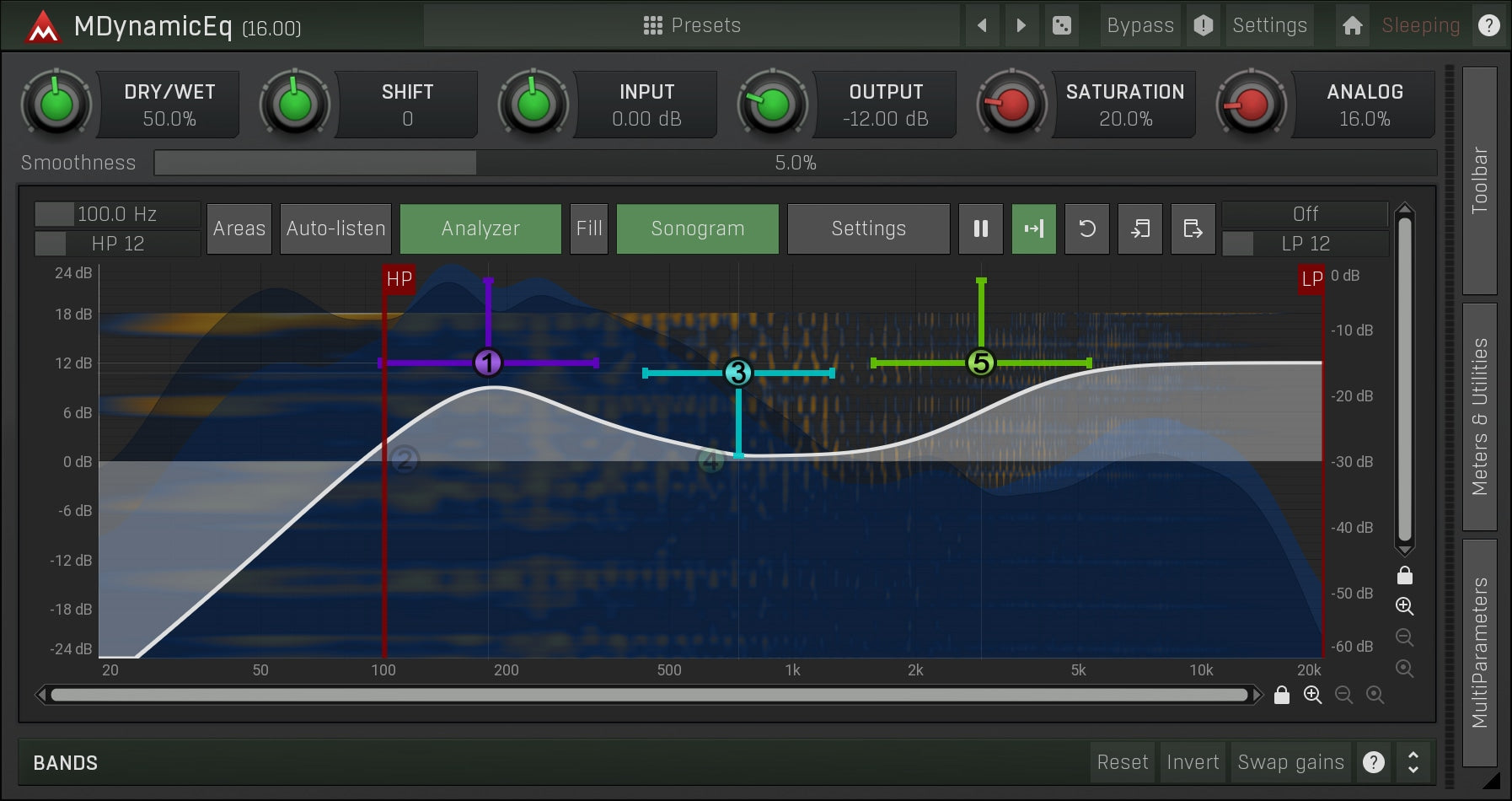The height and width of the screenshot is (801, 1512).
Task: Open the LP filter selector showing Off
Action: click(1303, 214)
